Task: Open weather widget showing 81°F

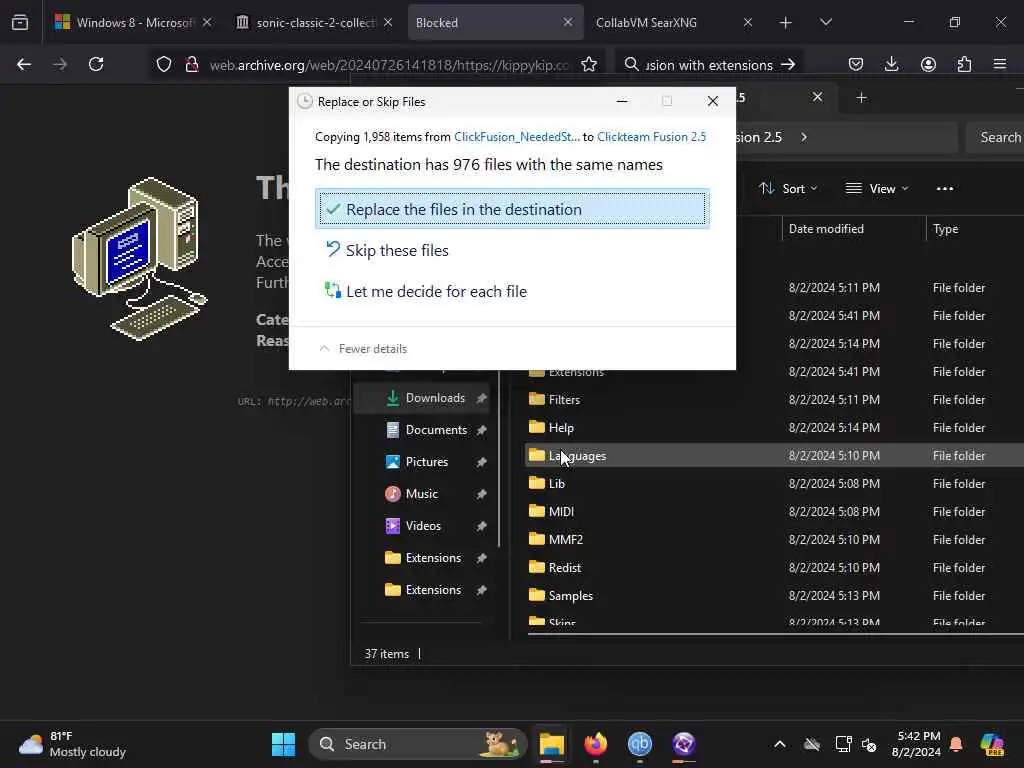Action: click(x=72, y=744)
